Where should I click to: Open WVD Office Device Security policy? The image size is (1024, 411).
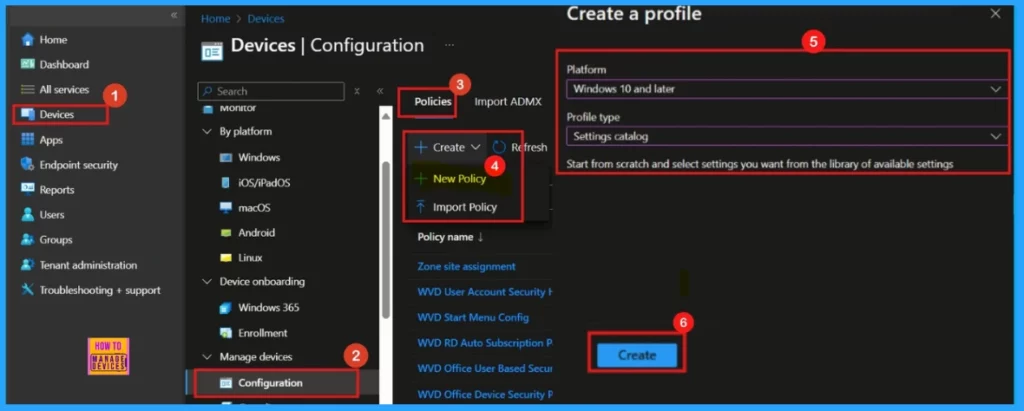[x=485, y=395]
